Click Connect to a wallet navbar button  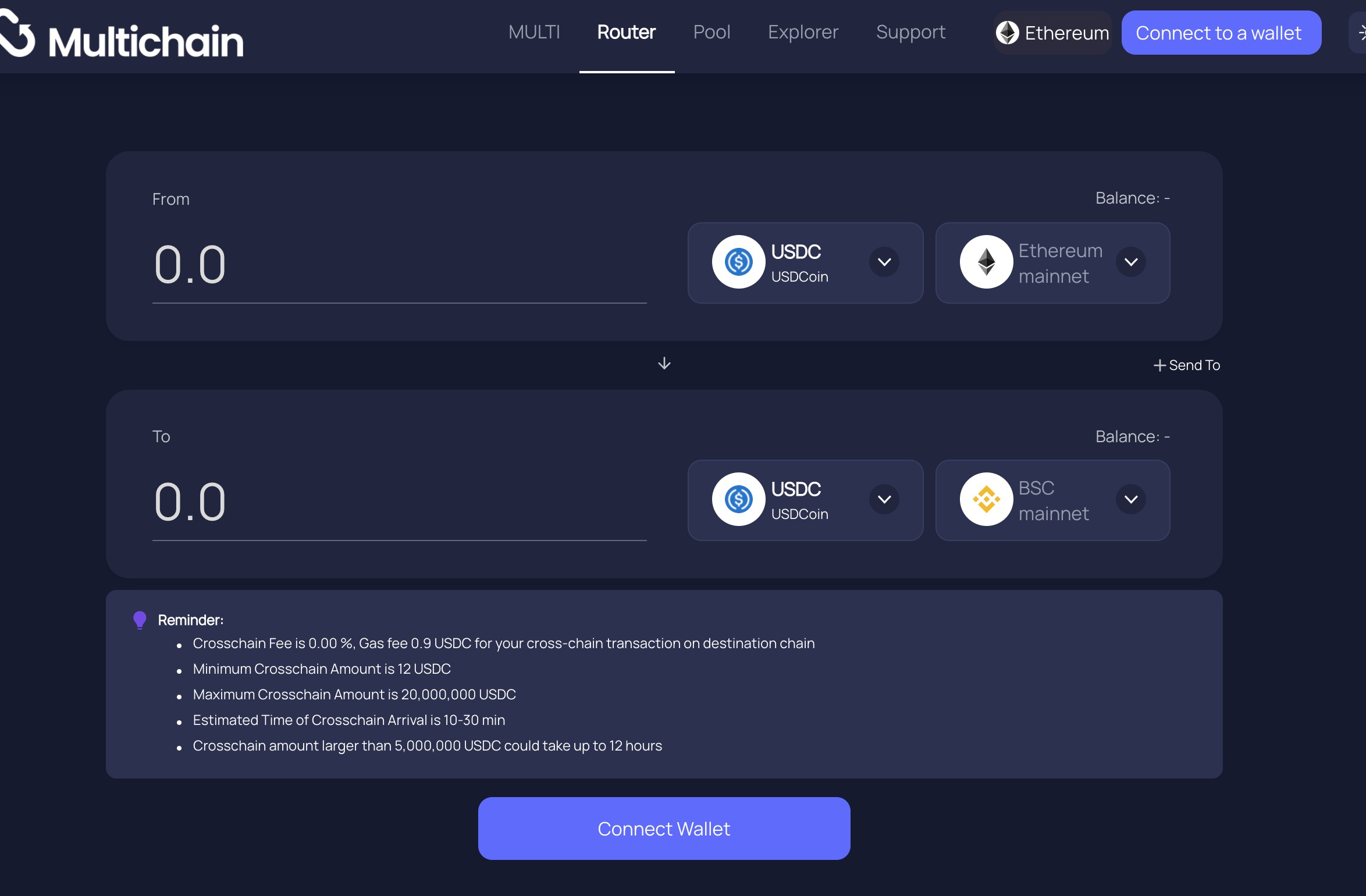coord(1219,32)
